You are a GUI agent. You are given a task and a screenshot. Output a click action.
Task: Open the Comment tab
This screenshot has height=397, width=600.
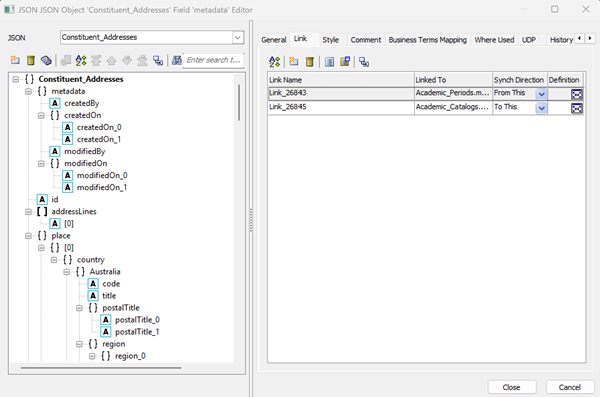(x=366, y=40)
